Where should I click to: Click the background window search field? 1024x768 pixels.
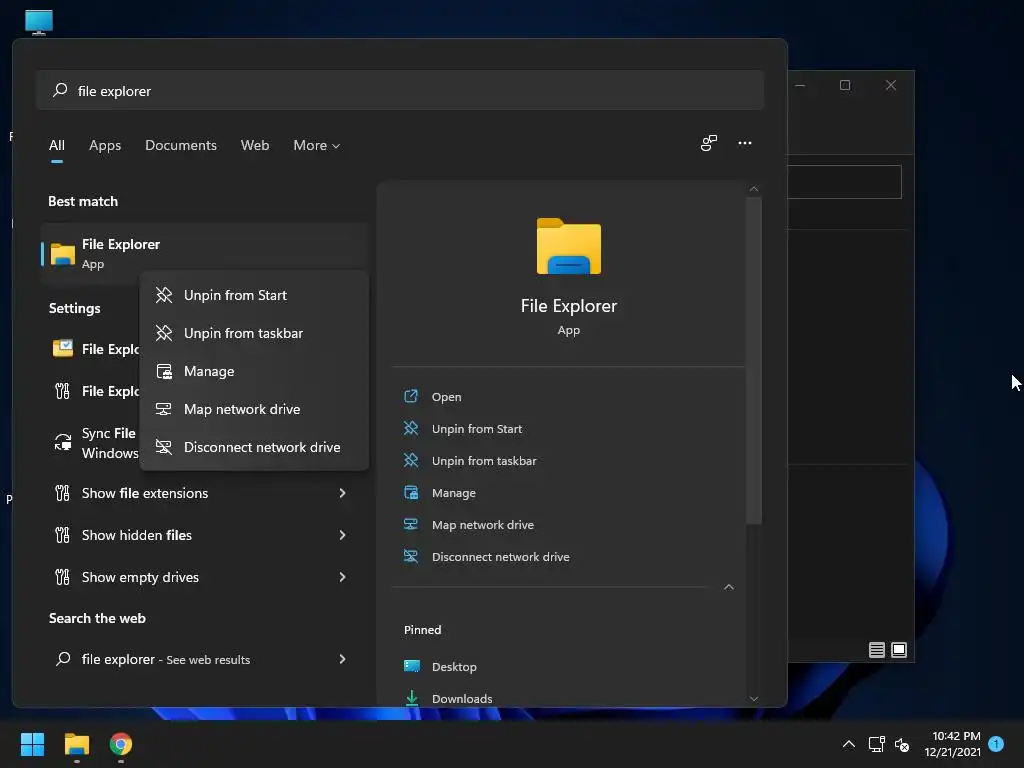pos(844,182)
